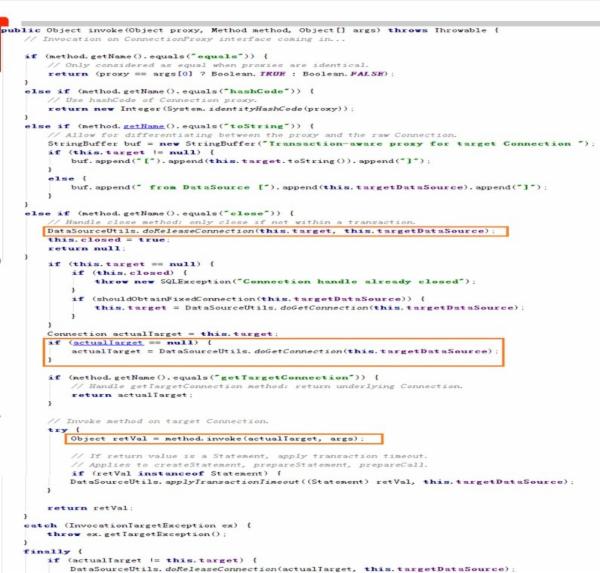Click the 'this.closed = true;' line
Viewport: 600px width, 573px height.
(x=109, y=240)
